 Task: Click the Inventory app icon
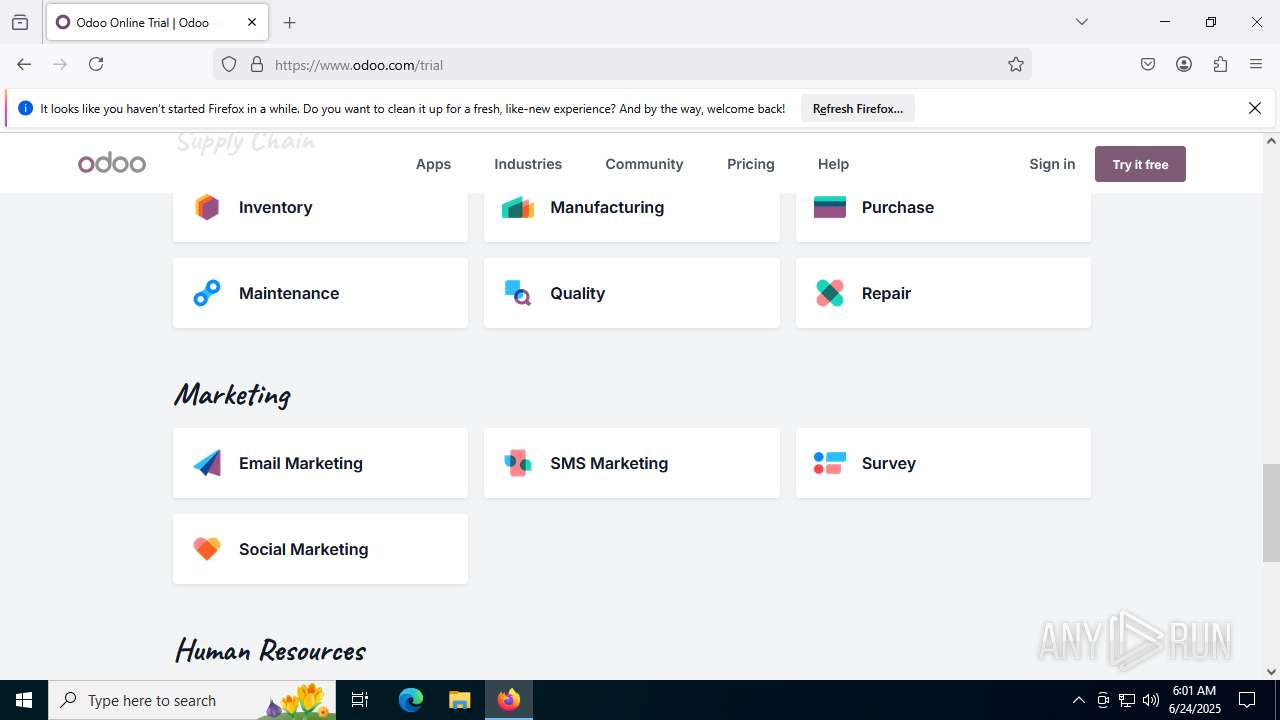click(207, 207)
